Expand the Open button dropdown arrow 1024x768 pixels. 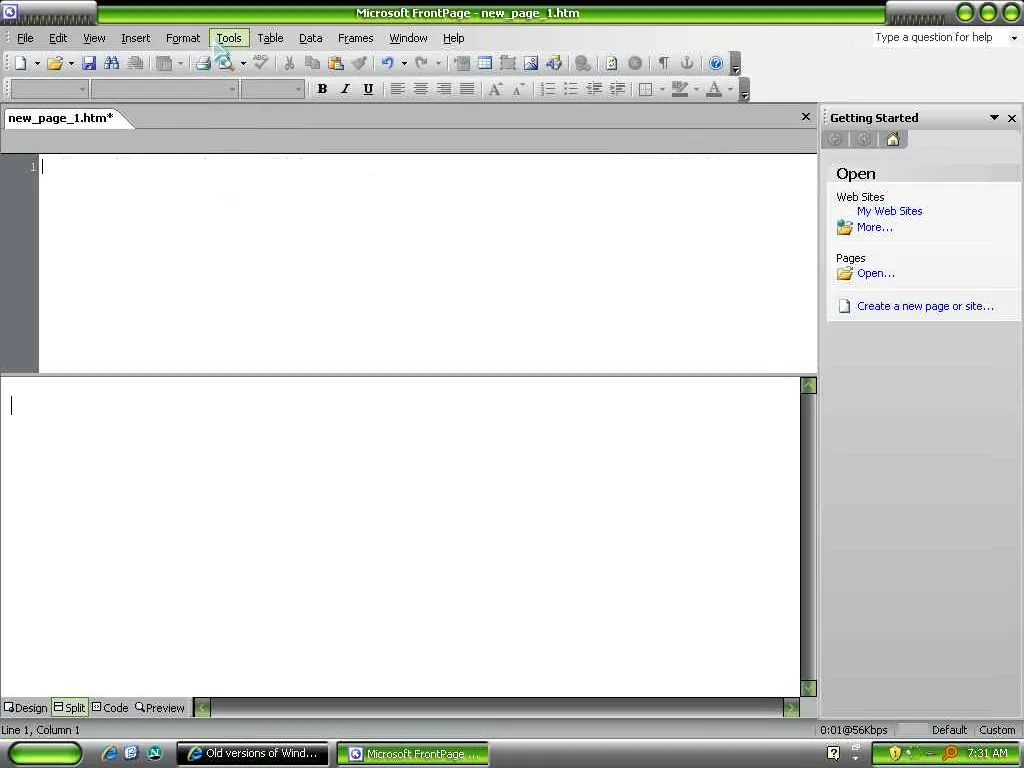pyautogui.click(x=71, y=63)
